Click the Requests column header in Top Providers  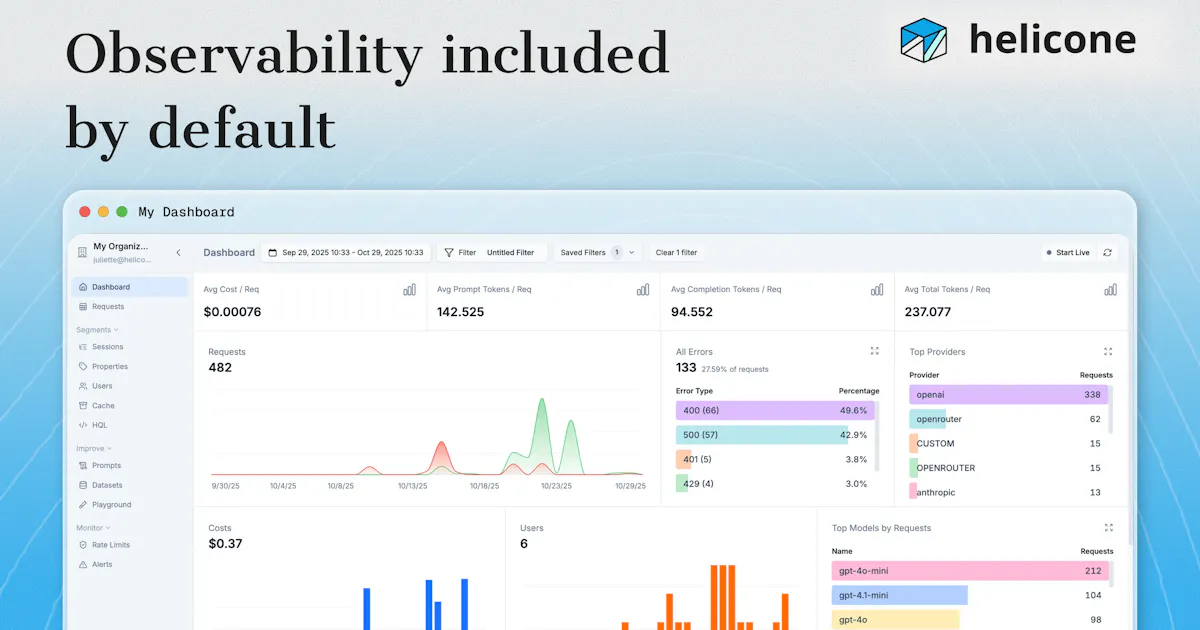[x=1096, y=375]
